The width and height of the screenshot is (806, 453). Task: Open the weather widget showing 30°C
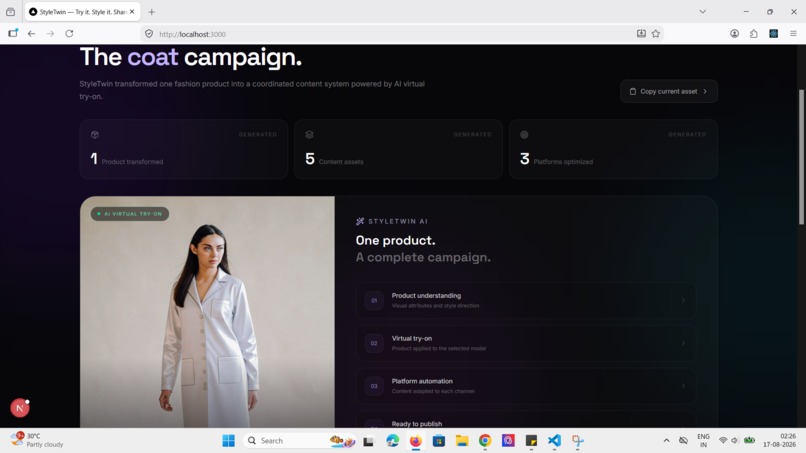coord(37,440)
